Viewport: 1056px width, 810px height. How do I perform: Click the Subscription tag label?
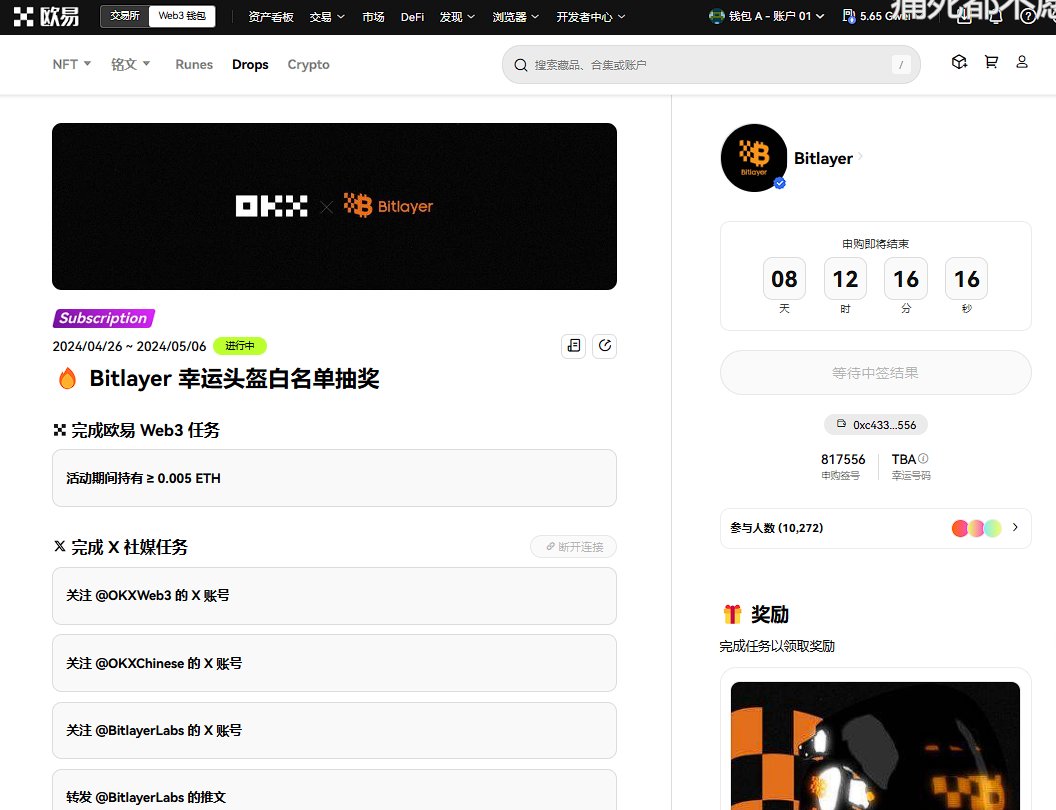coord(104,318)
